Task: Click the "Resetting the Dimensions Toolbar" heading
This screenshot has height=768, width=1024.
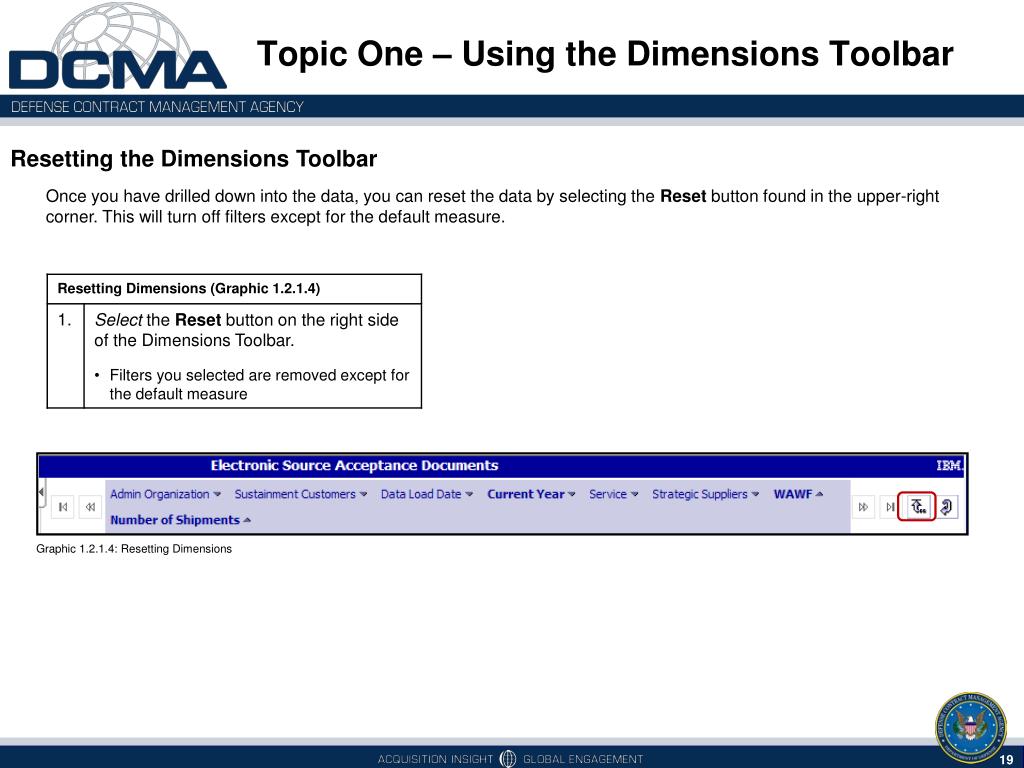Action: pyautogui.click(x=194, y=159)
